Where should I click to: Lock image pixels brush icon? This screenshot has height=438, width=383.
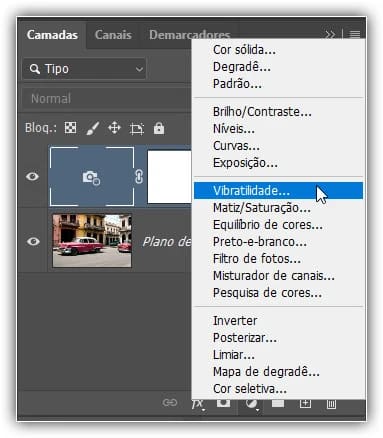[92, 128]
